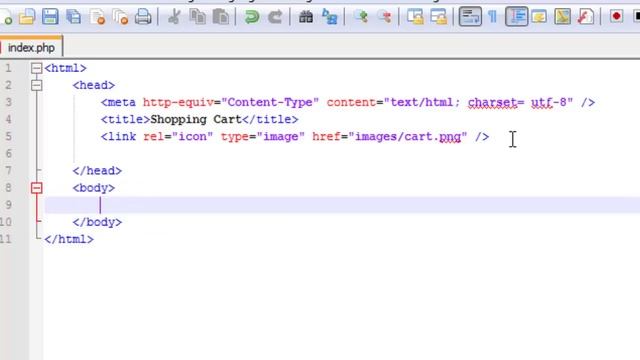Click the charset= utf-8 text on line 3

coord(518,102)
